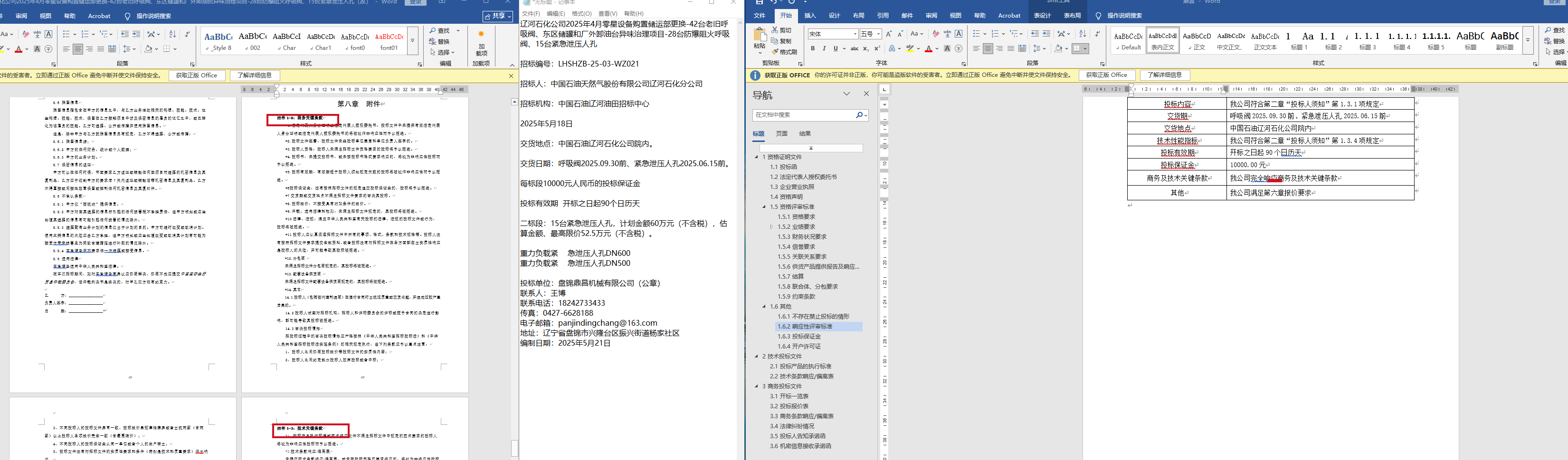Open navigation pane (导航) options chevron
The height and width of the screenshot is (460, 1568).
point(846,94)
